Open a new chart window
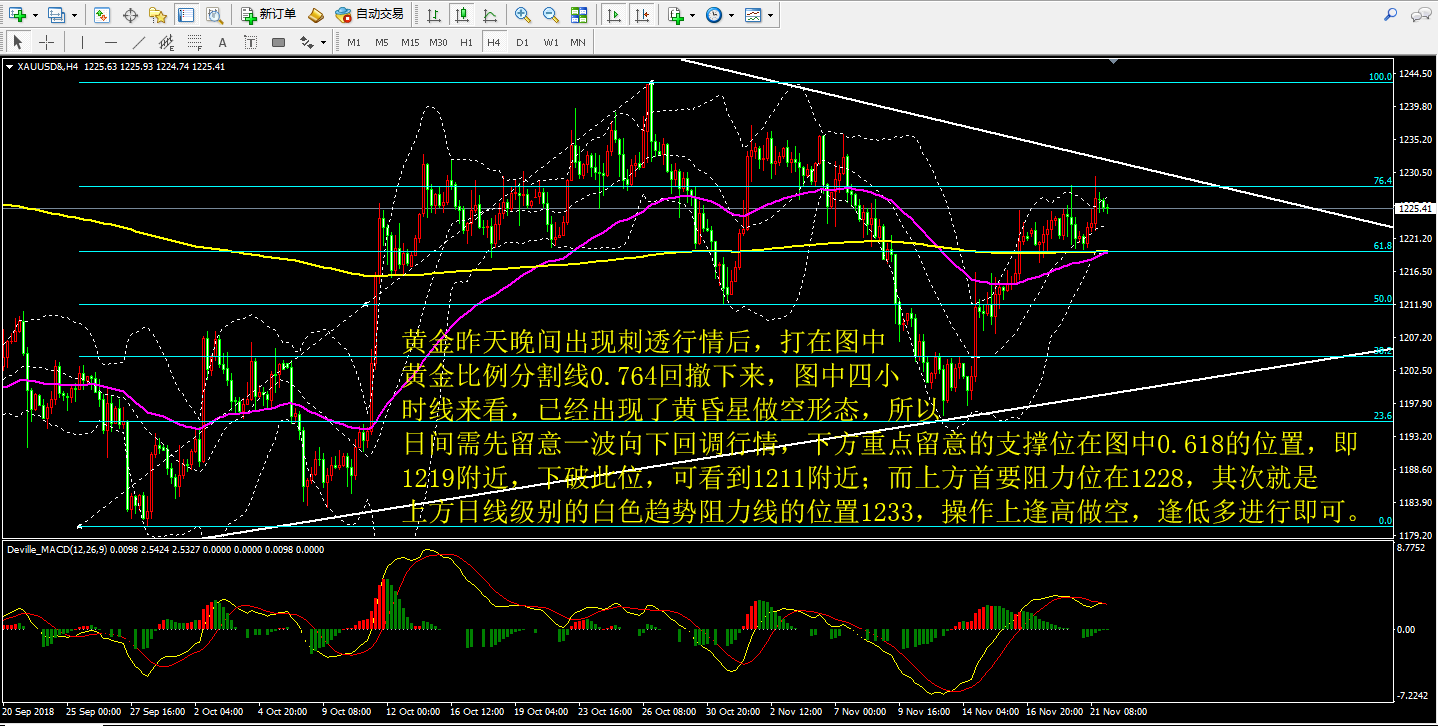The width and height of the screenshot is (1438, 726). [x=17, y=15]
